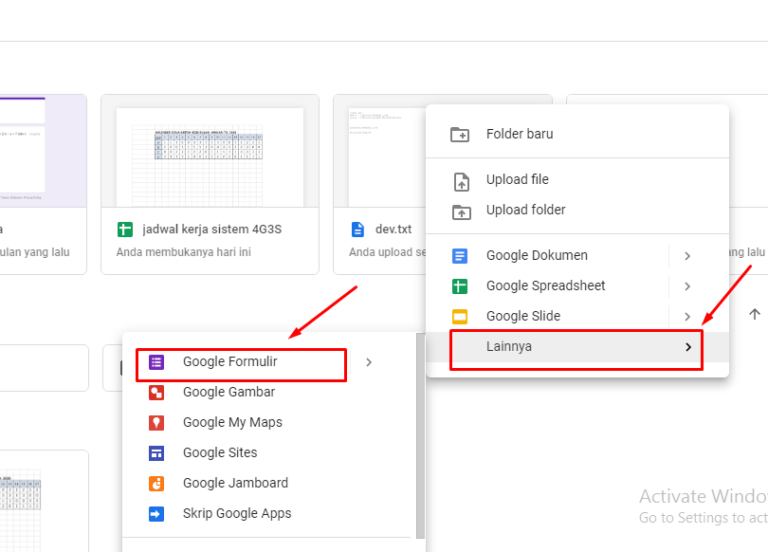Click the orange Google Jamboard icon
The width and height of the screenshot is (768, 552).
pyautogui.click(x=156, y=483)
